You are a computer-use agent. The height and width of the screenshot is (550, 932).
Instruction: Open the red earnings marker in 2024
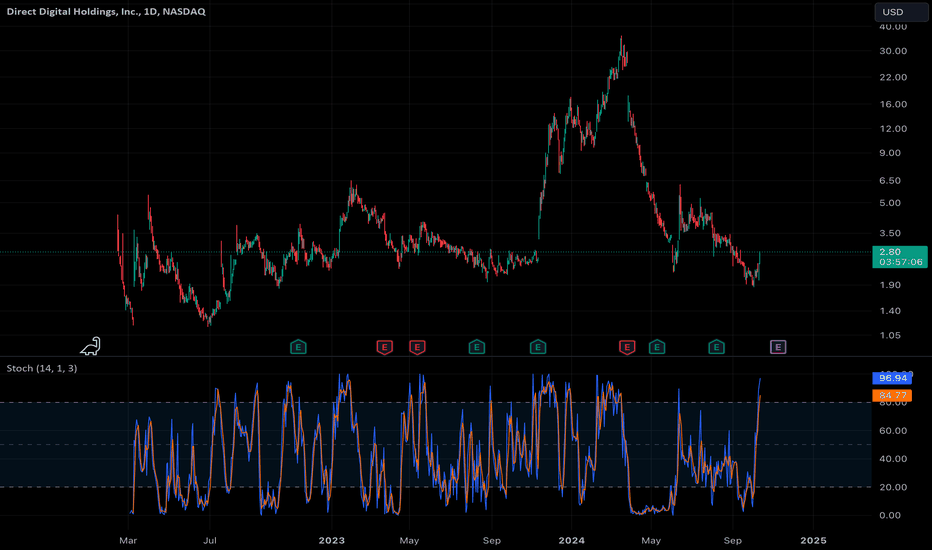pyautogui.click(x=627, y=347)
